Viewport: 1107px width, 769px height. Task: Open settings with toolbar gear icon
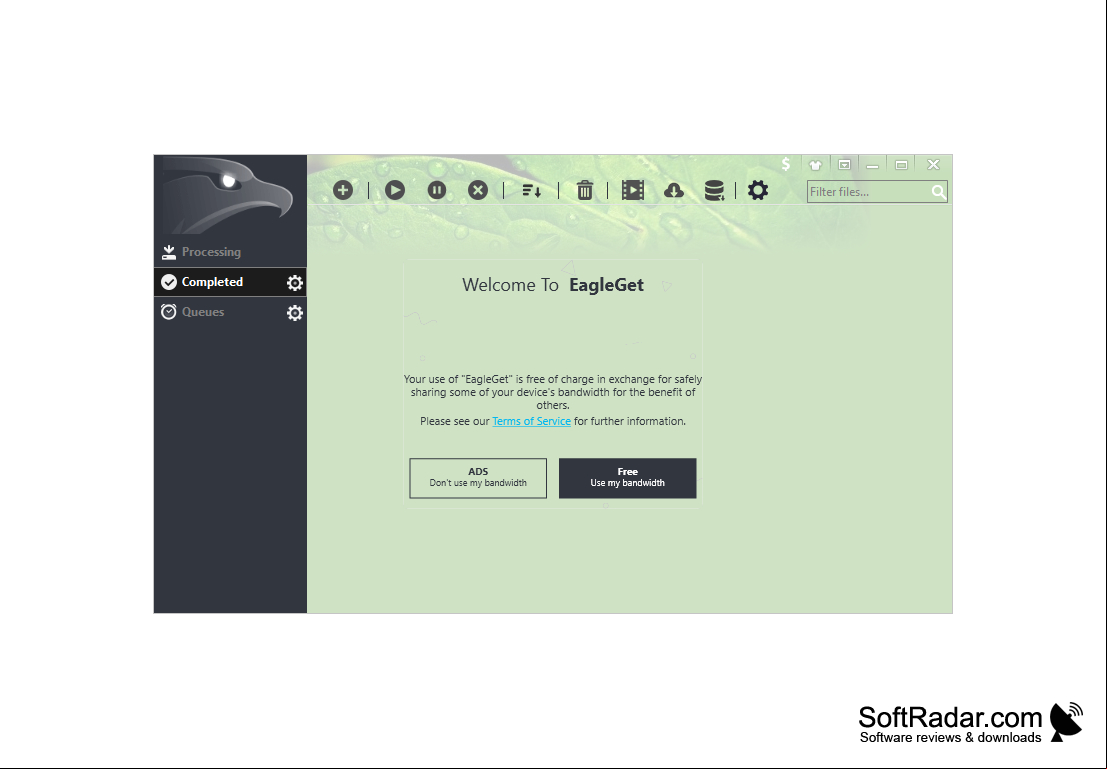pyautogui.click(x=758, y=190)
